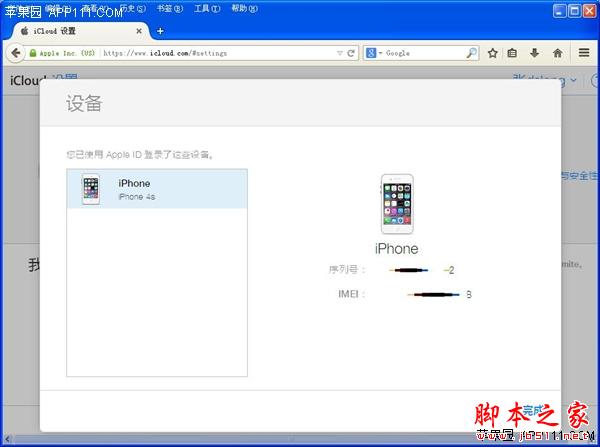600x447 pixels.
Task: Close the browser window
Action: click(589, 11)
